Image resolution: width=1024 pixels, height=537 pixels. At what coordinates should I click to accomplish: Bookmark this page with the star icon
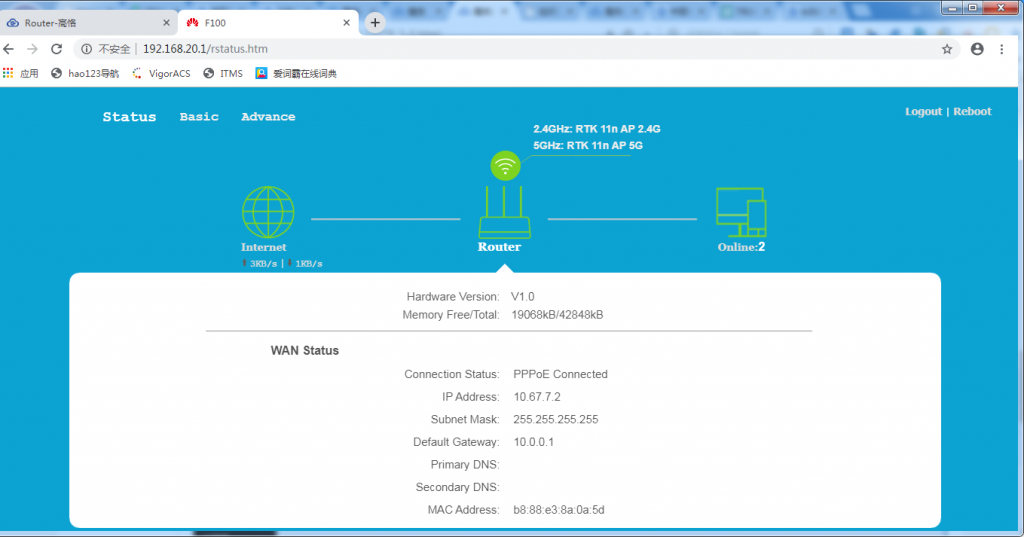[946, 49]
